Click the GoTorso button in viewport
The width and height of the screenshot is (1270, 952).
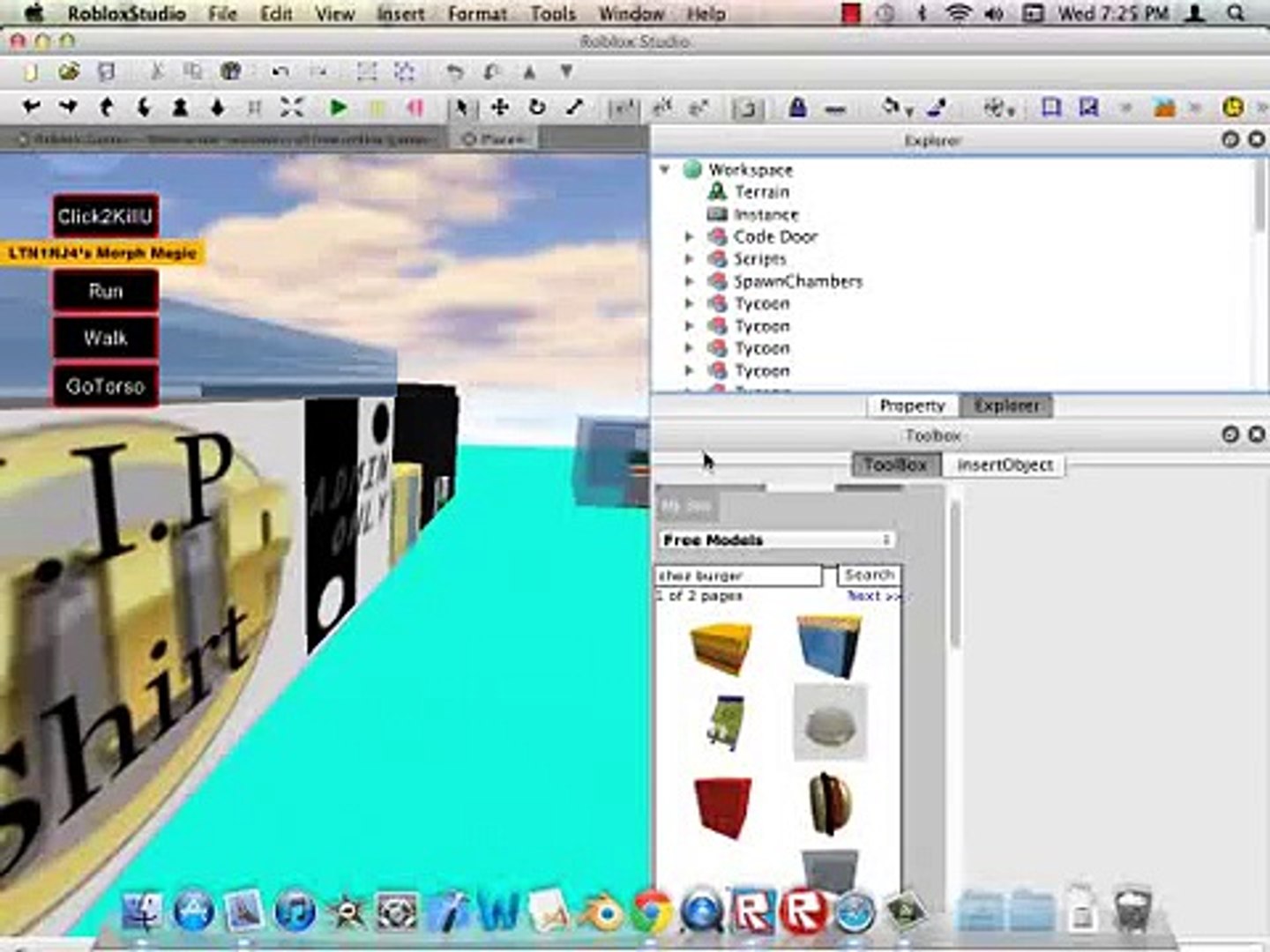[x=105, y=386]
